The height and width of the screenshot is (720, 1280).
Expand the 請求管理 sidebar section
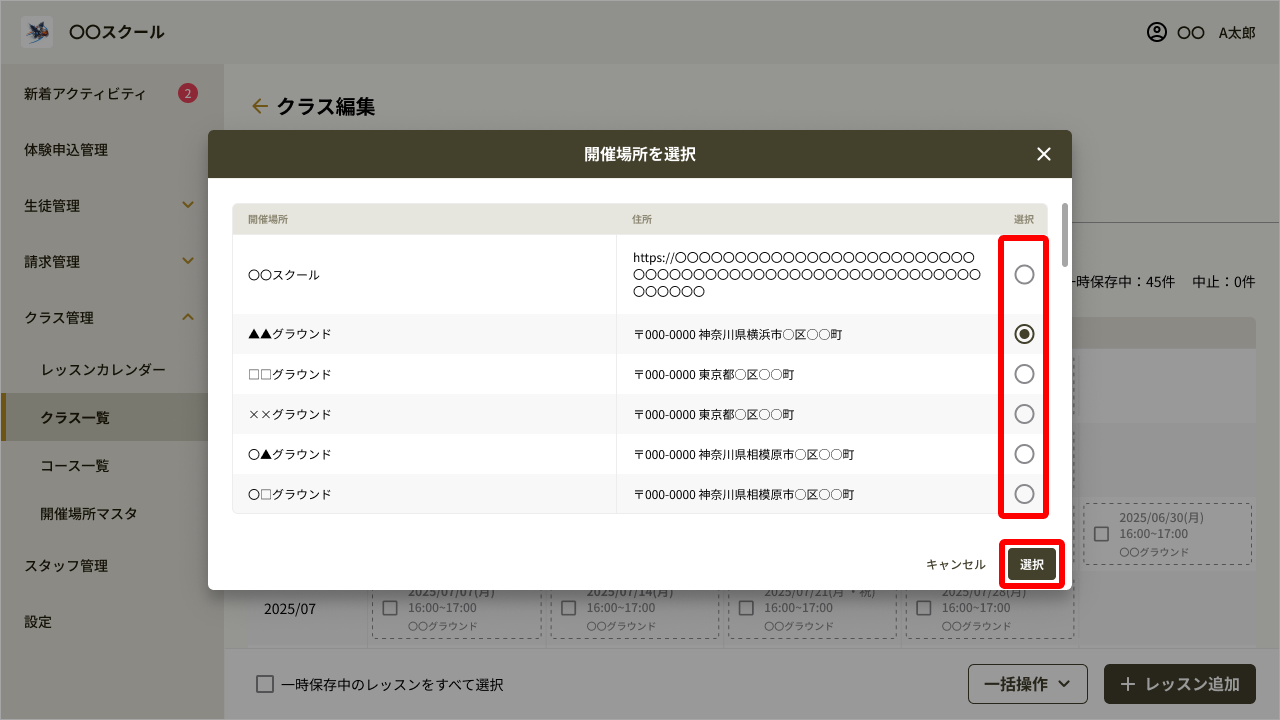188,262
